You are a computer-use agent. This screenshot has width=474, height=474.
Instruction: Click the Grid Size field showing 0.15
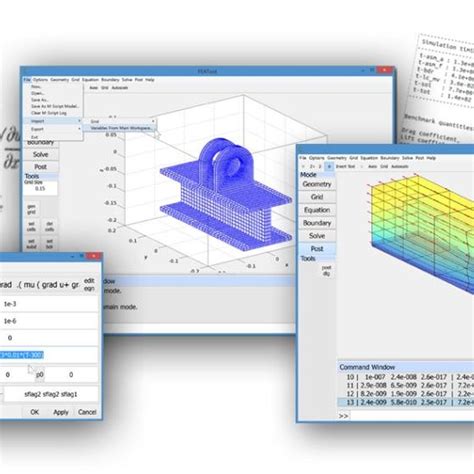[40, 189]
